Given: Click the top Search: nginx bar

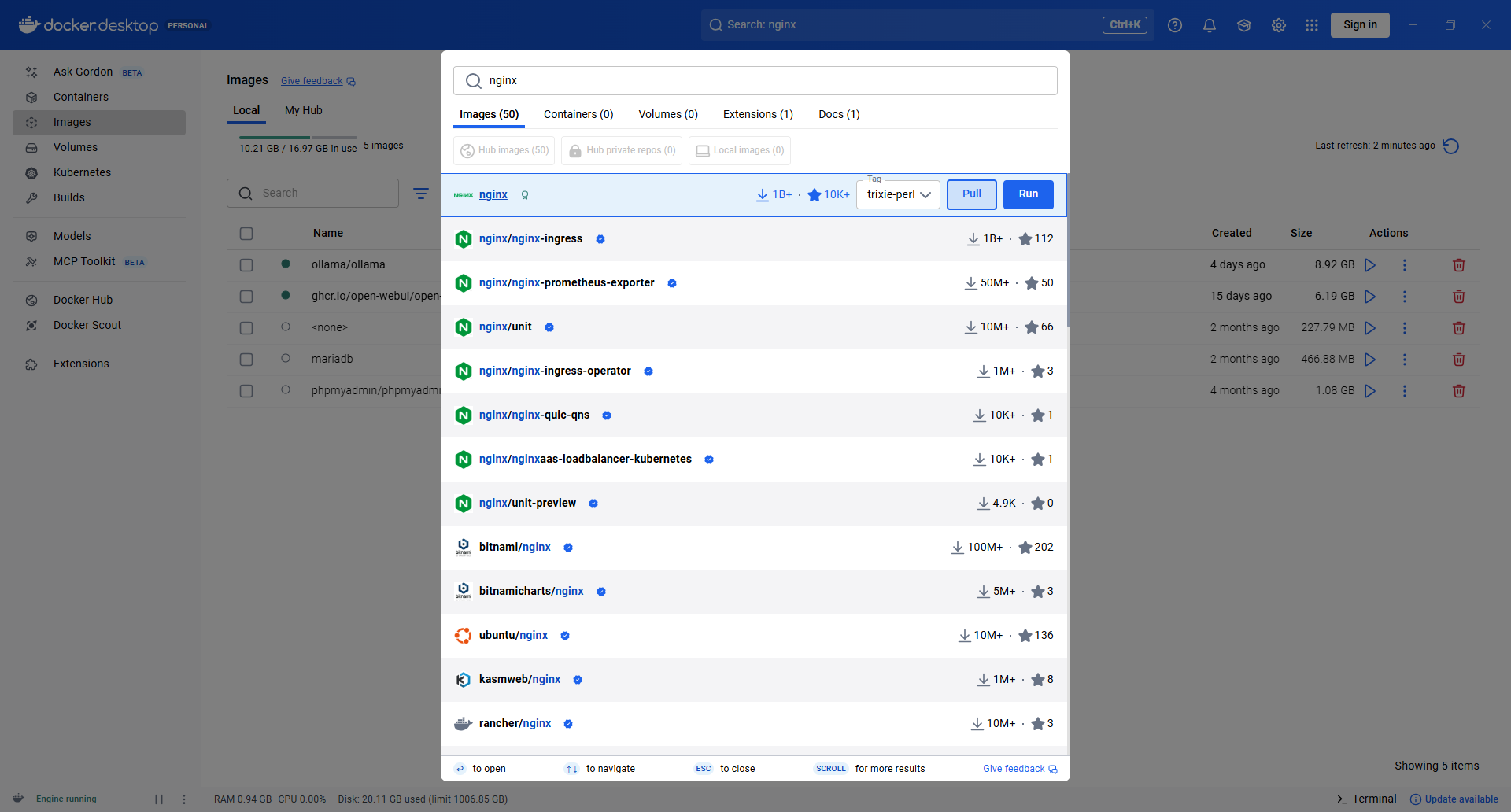Looking at the screenshot, I should [927, 25].
